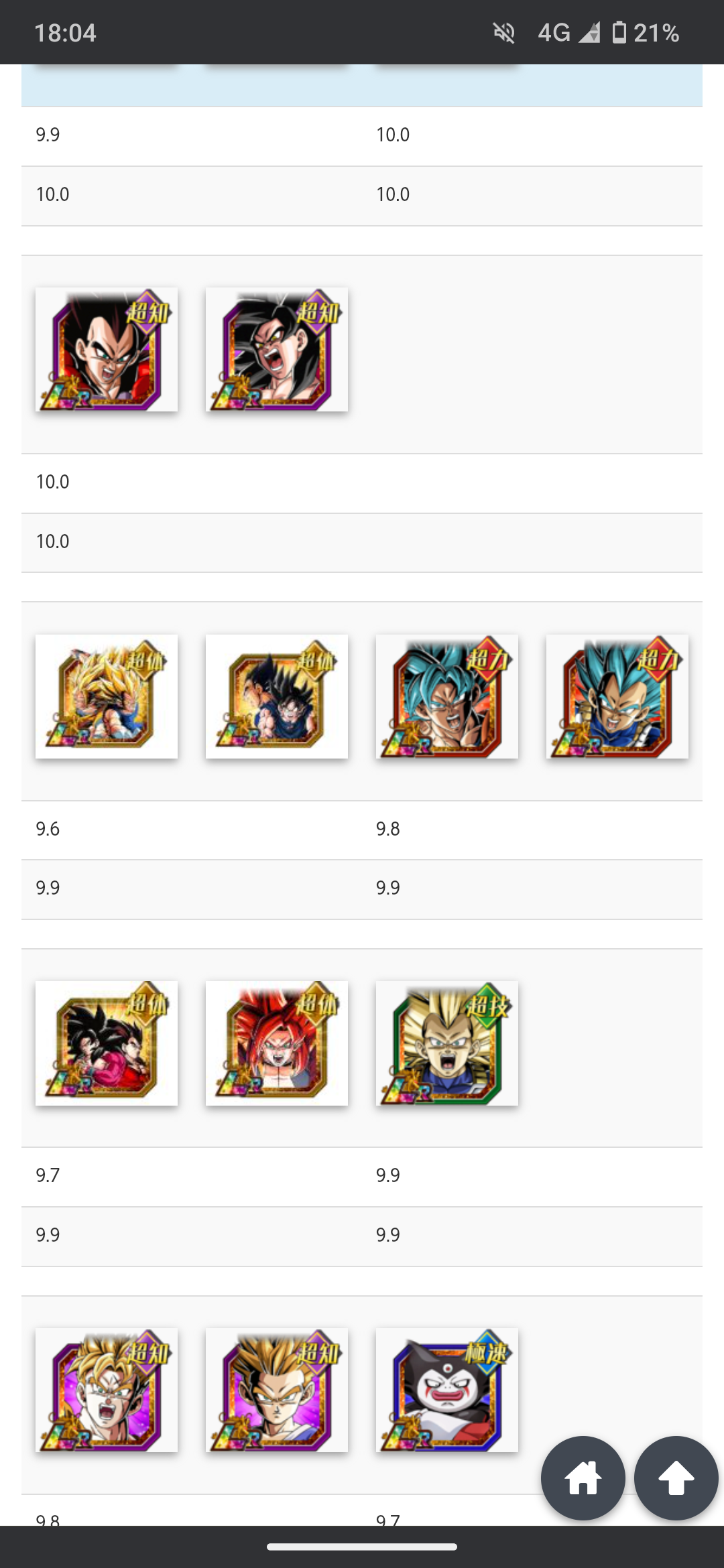Image resolution: width=724 pixels, height=1568 pixels.
Task: Go to the home page via house button
Action: point(583,1478)
